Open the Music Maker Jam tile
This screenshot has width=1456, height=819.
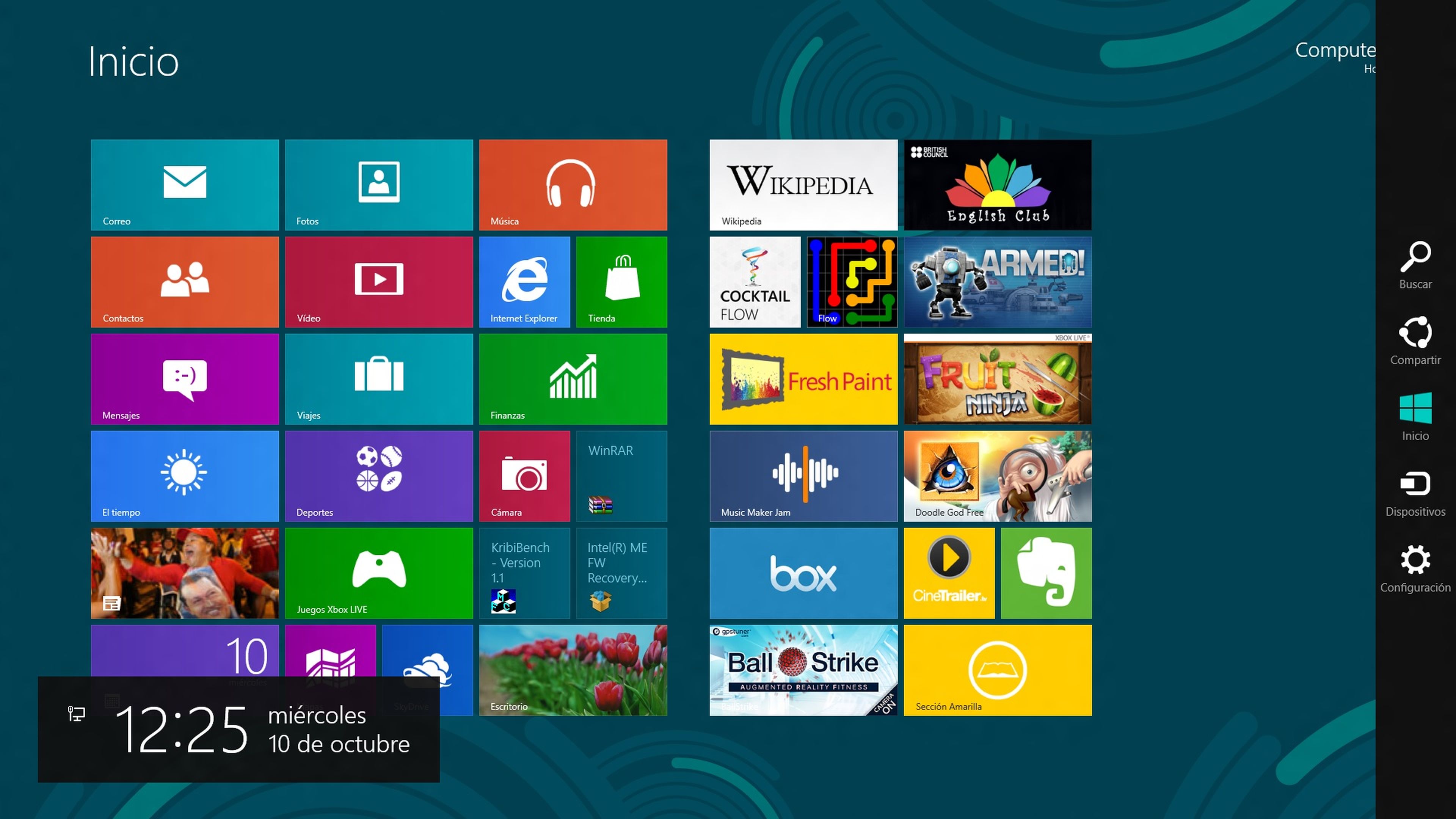[803, 475]
